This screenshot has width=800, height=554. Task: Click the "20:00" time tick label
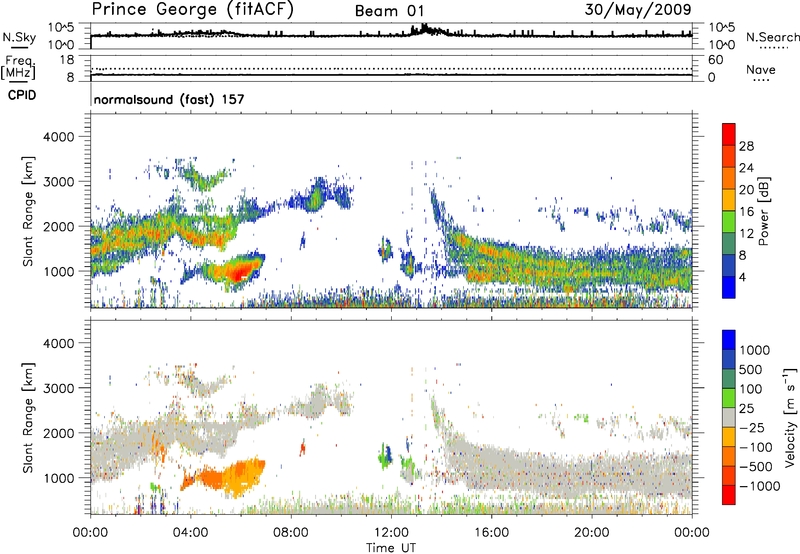(x=592, y=533)
